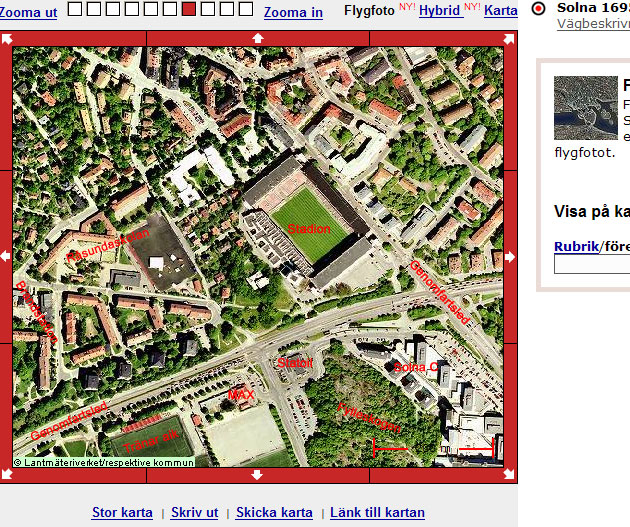This screenshot has width=630, height=527.
Task: Select the fifth zoom level box
Action: point(151,9)
